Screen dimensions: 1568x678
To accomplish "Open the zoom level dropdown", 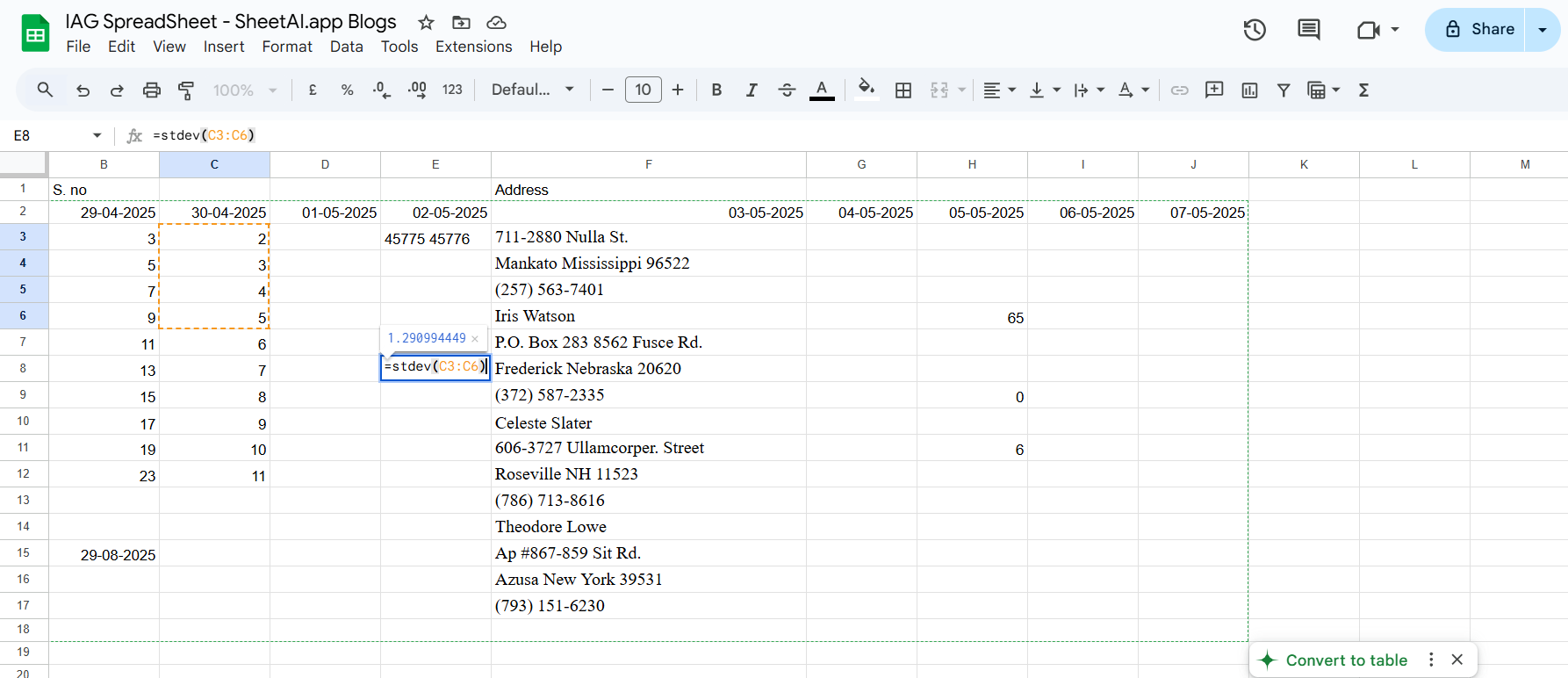I will [245, 90].
